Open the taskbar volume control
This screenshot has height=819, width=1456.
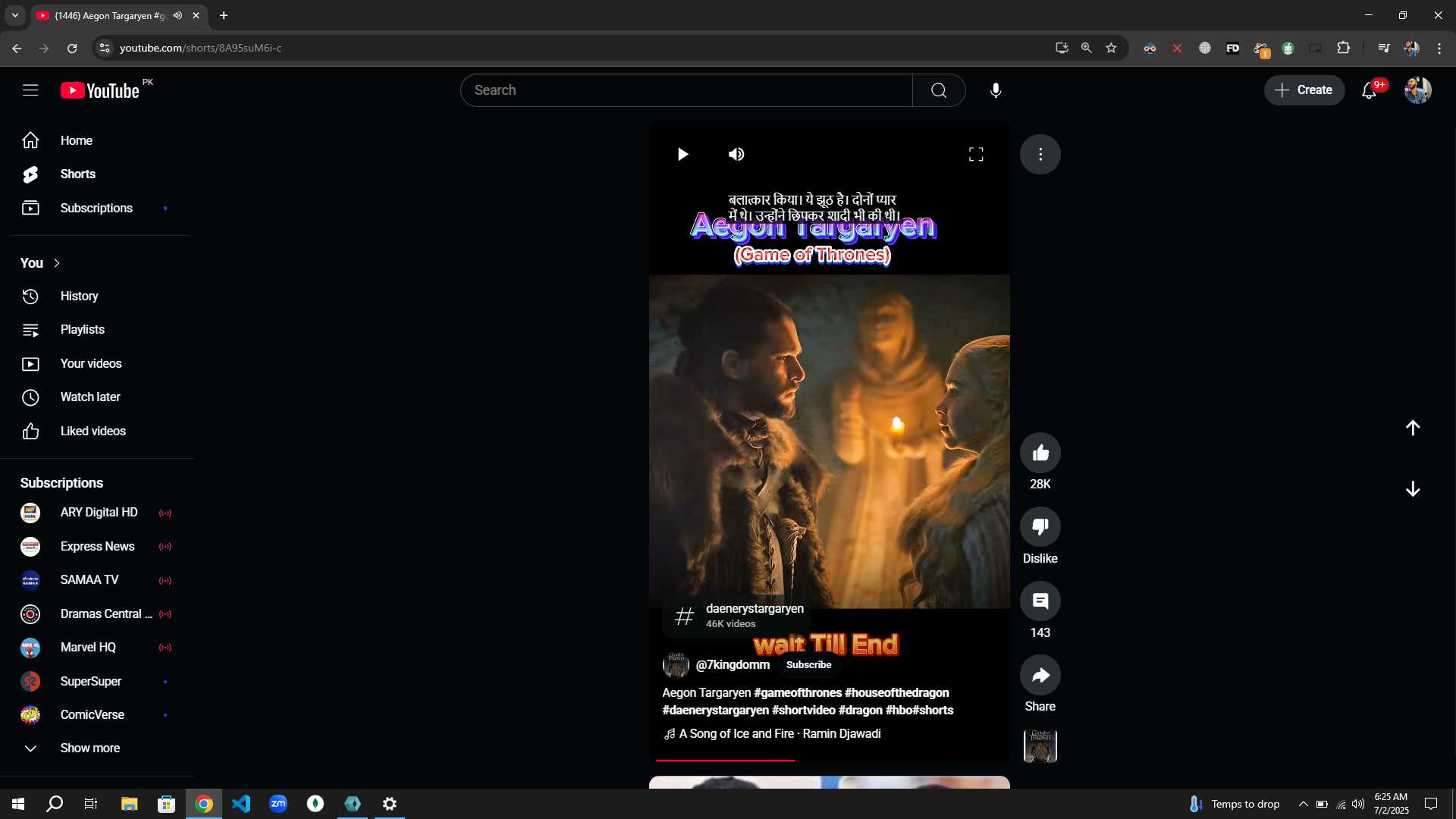coord(1358,804)
